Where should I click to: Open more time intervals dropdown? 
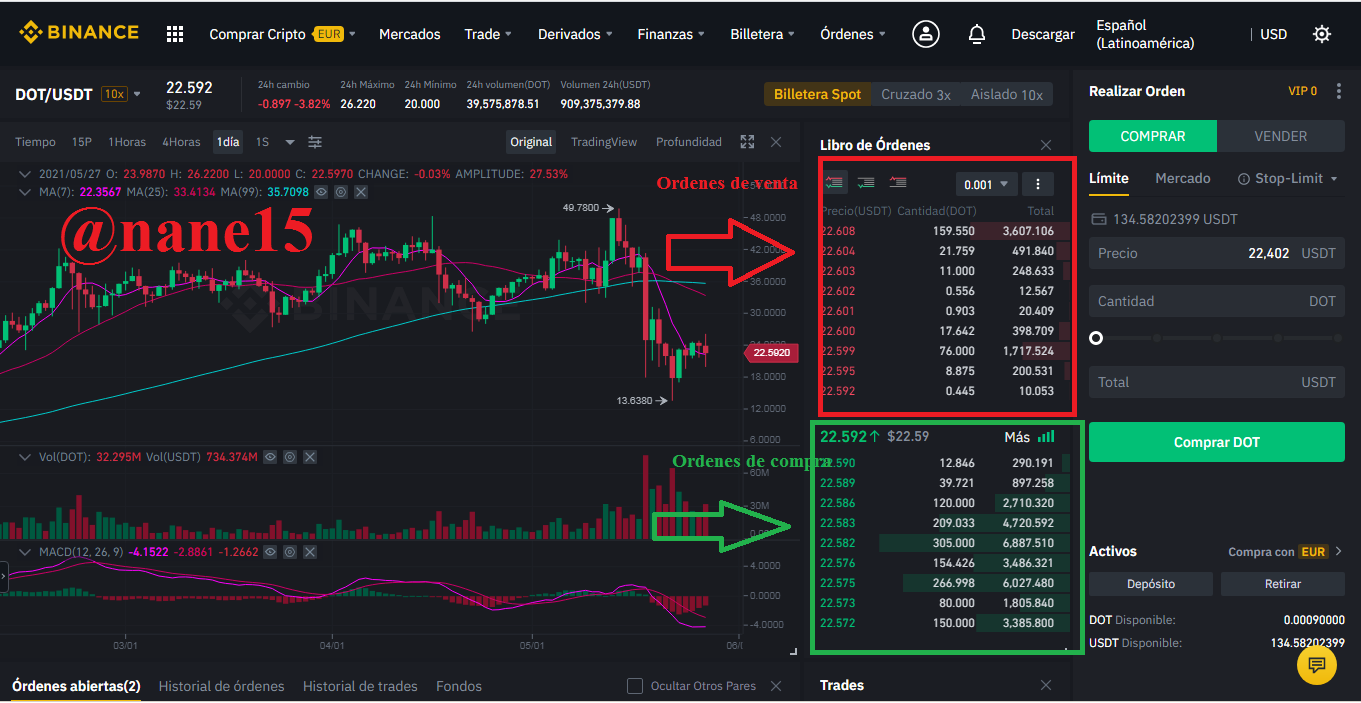[290, 142]
